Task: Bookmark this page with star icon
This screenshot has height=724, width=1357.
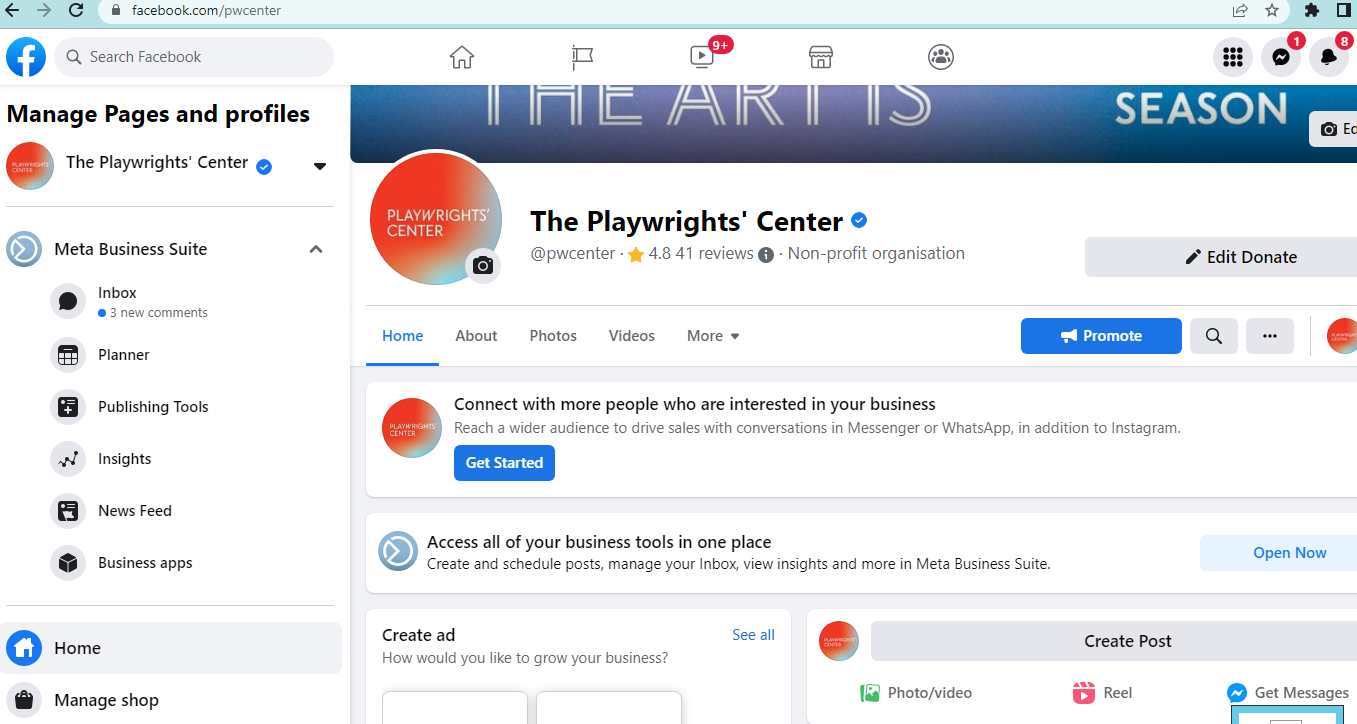Action: pos(1272,10)
